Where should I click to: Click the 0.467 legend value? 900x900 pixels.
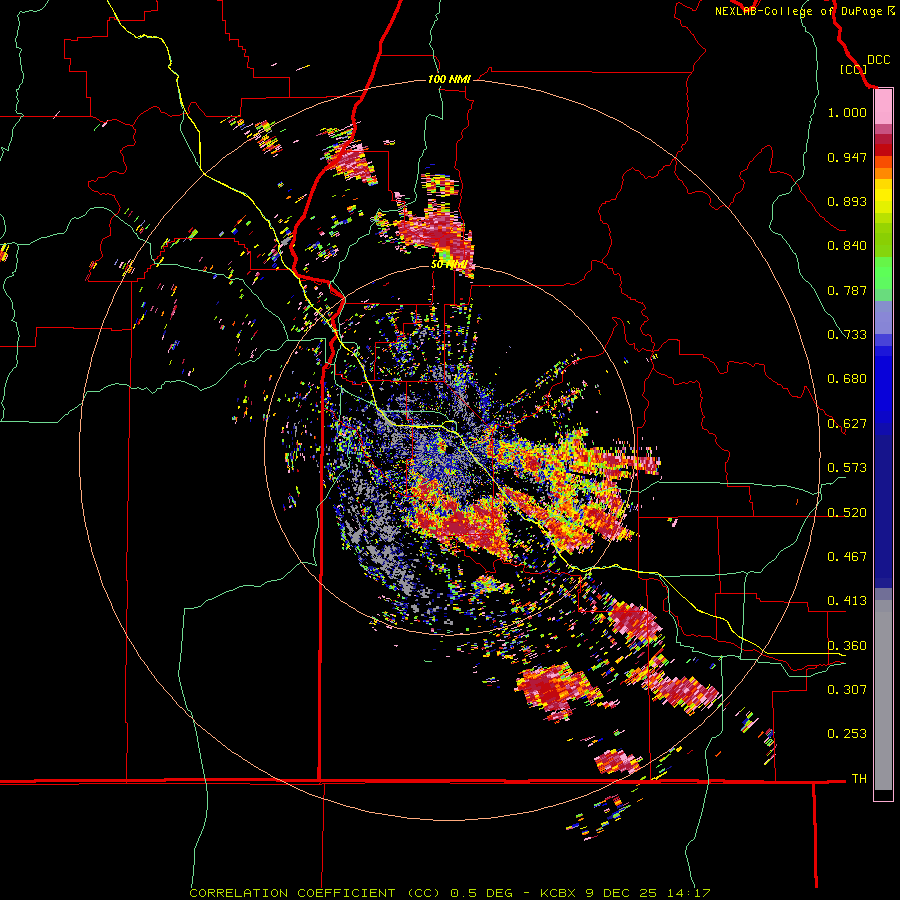point(847,557)
